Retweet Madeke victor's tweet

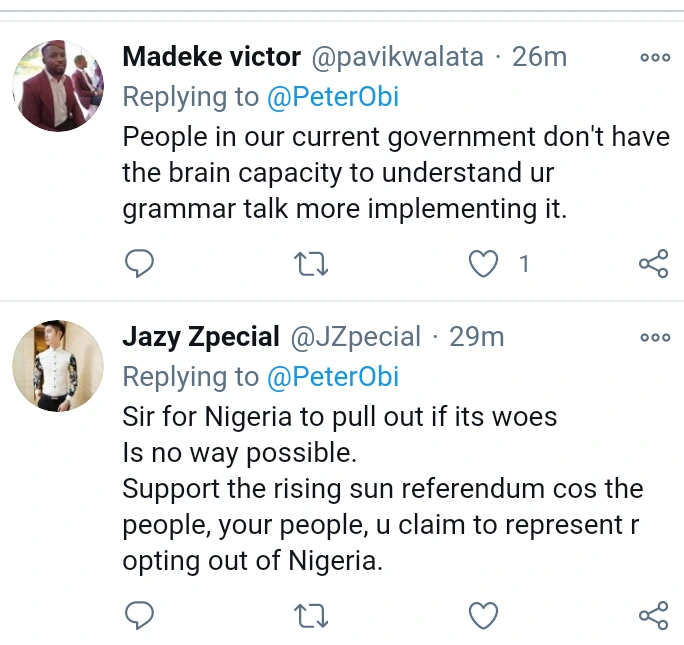point(311,264)
